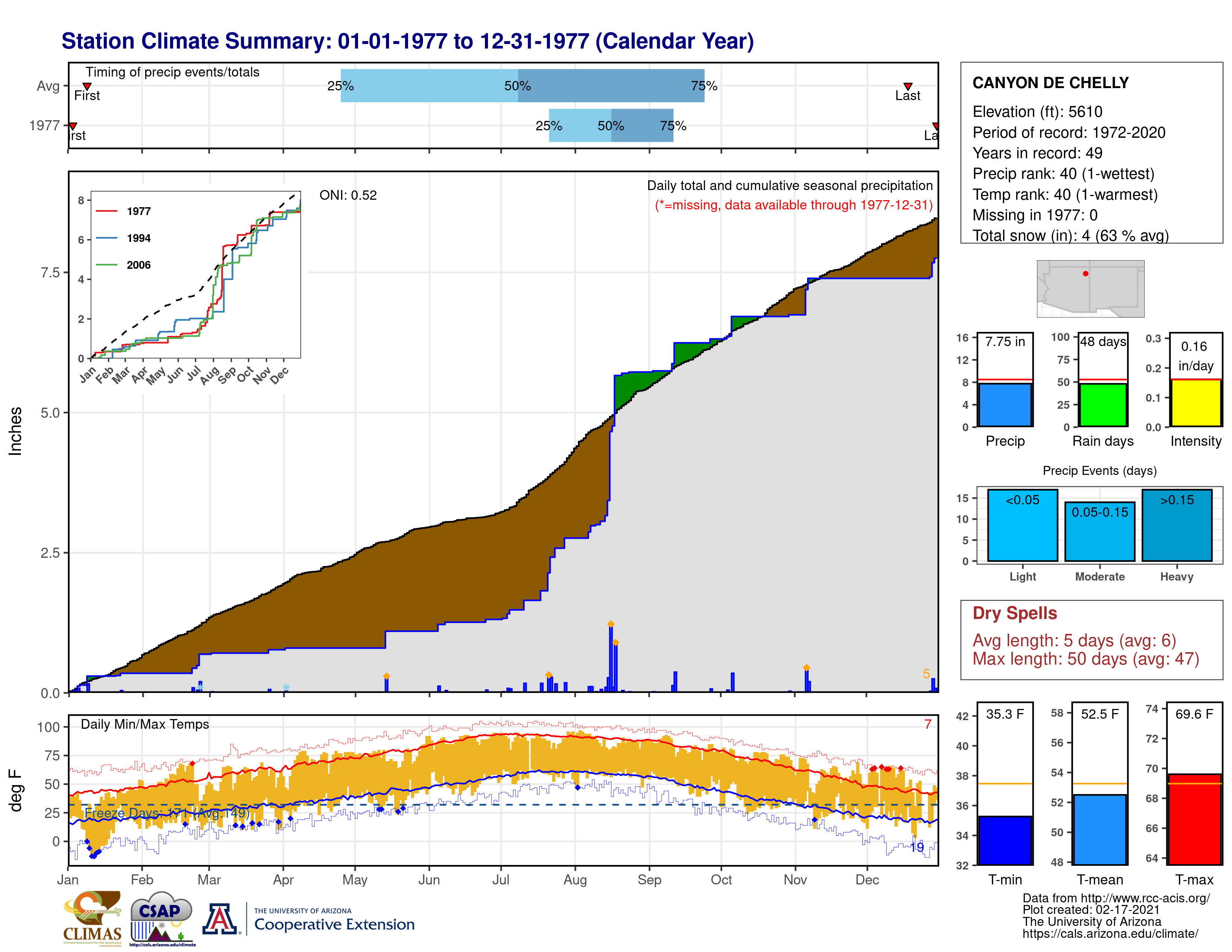Click the 1977 50%-75% timing bar

point(642,125)
